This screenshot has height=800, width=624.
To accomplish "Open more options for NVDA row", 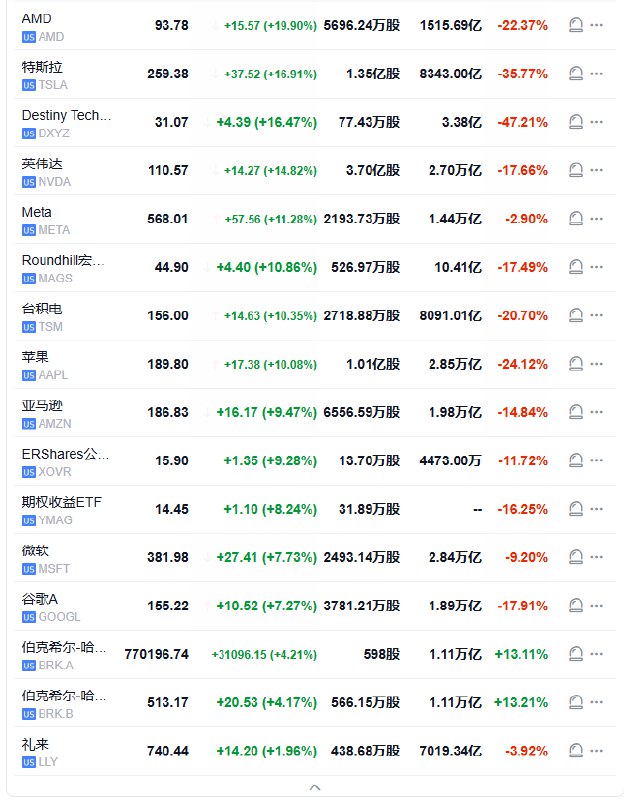I will [596, 170].
